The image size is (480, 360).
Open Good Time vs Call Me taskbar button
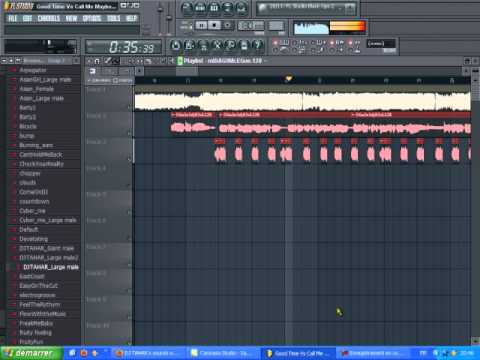(x=298, y=353)
